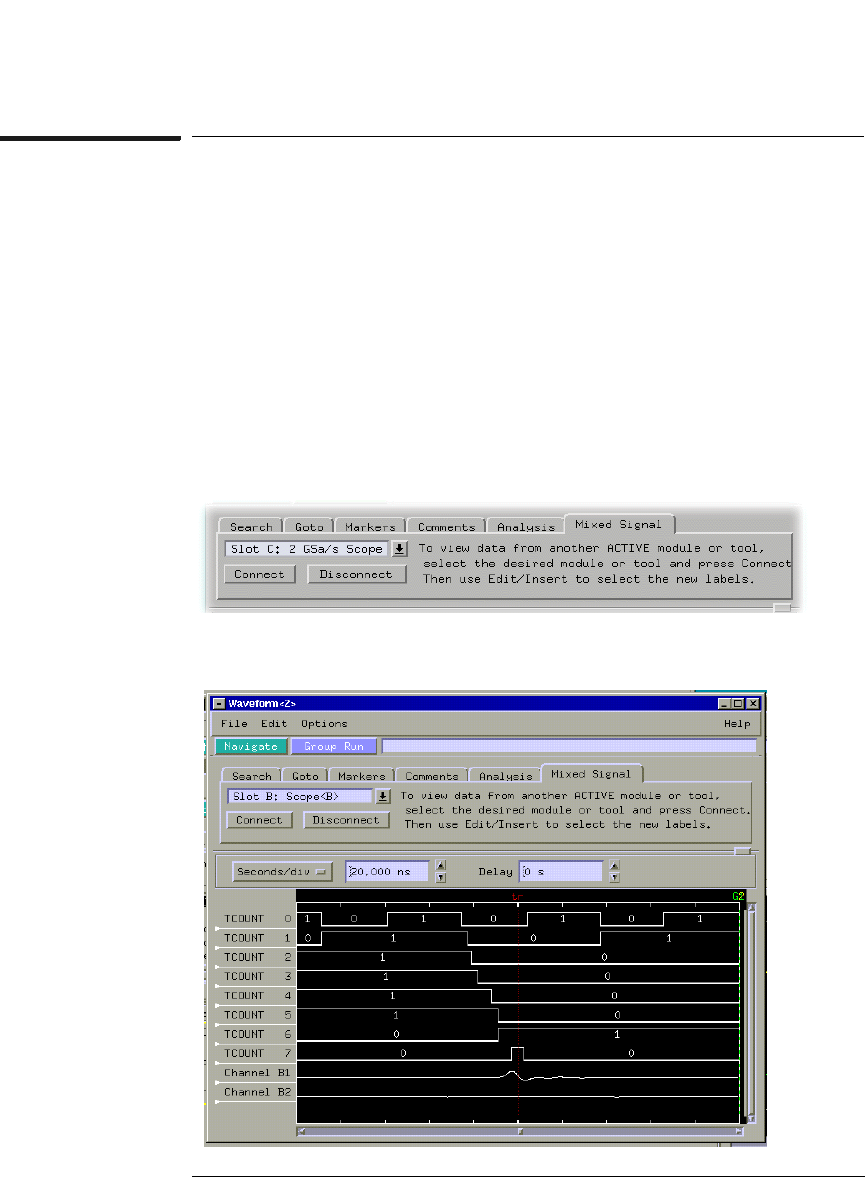Increase Delay with the up arrow

[x=614, y=865]
